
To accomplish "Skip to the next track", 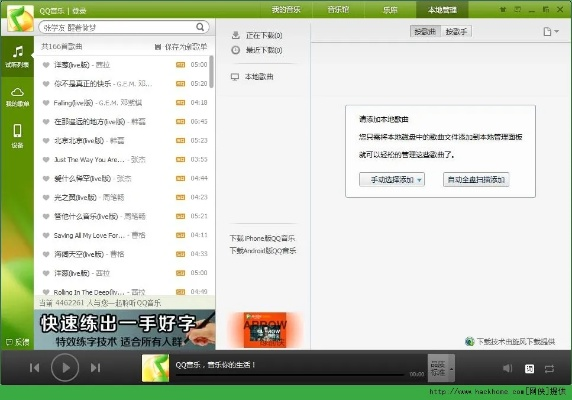I will (x=96, y=368).
